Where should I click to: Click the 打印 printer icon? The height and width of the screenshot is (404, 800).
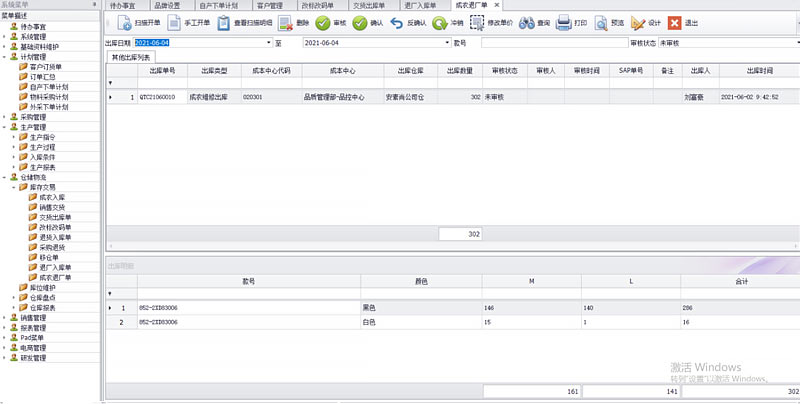(579, 22)
